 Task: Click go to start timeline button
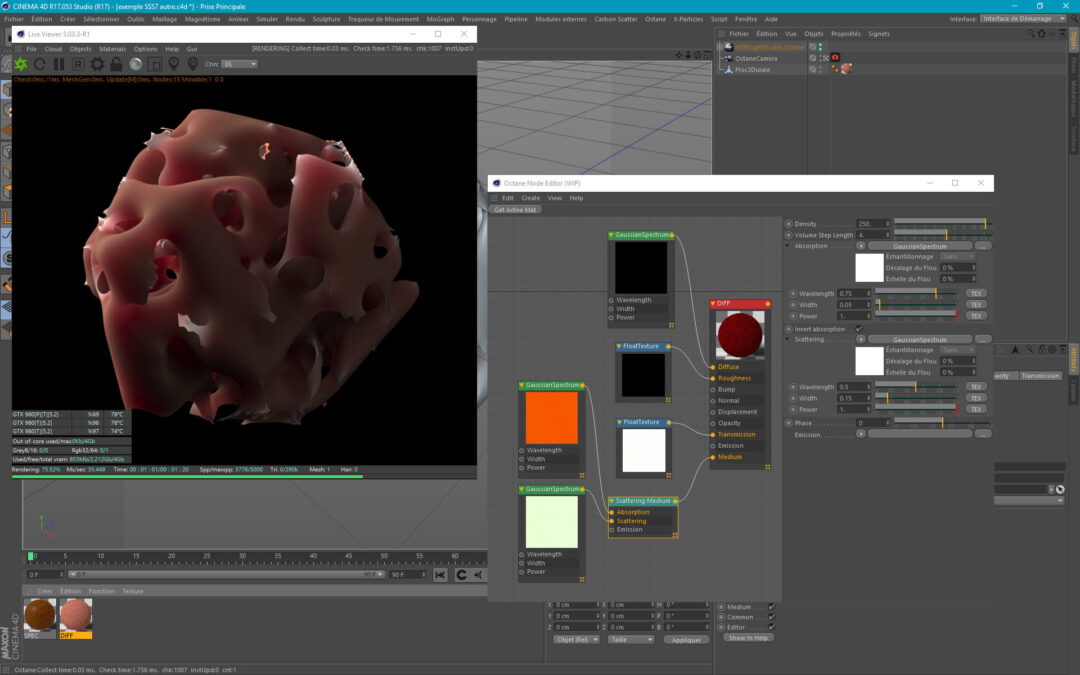point(440,575)
